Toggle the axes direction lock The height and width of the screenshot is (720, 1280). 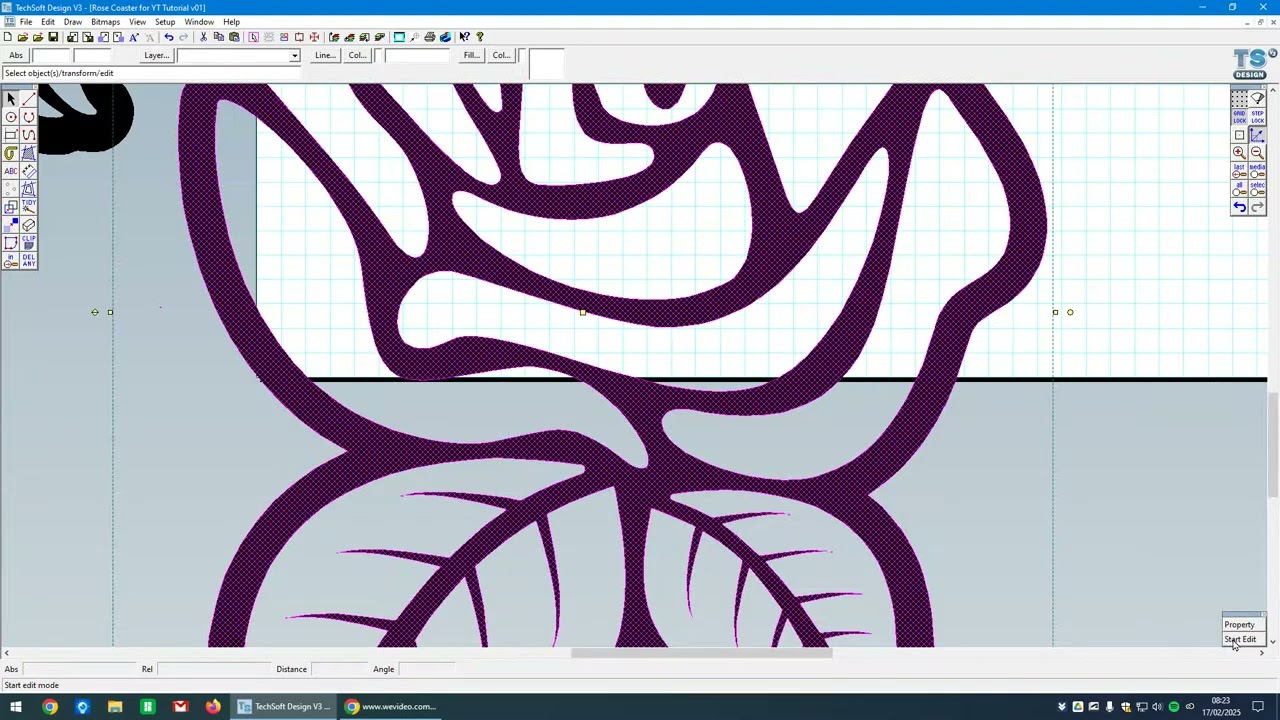pyautogui.click(x=1257, y=135)
